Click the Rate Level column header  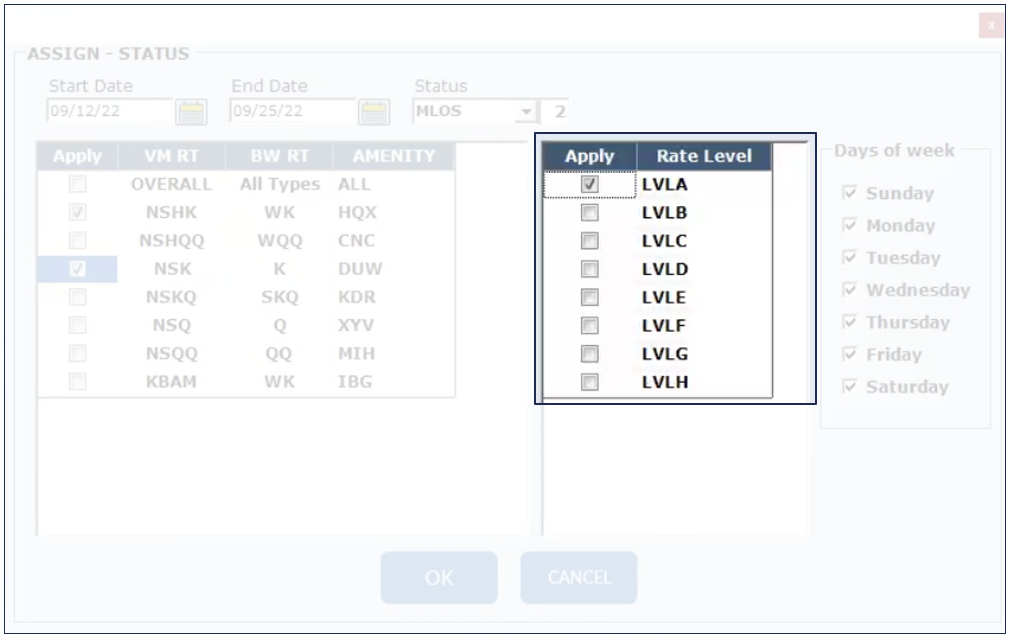(x=704, y=156)
